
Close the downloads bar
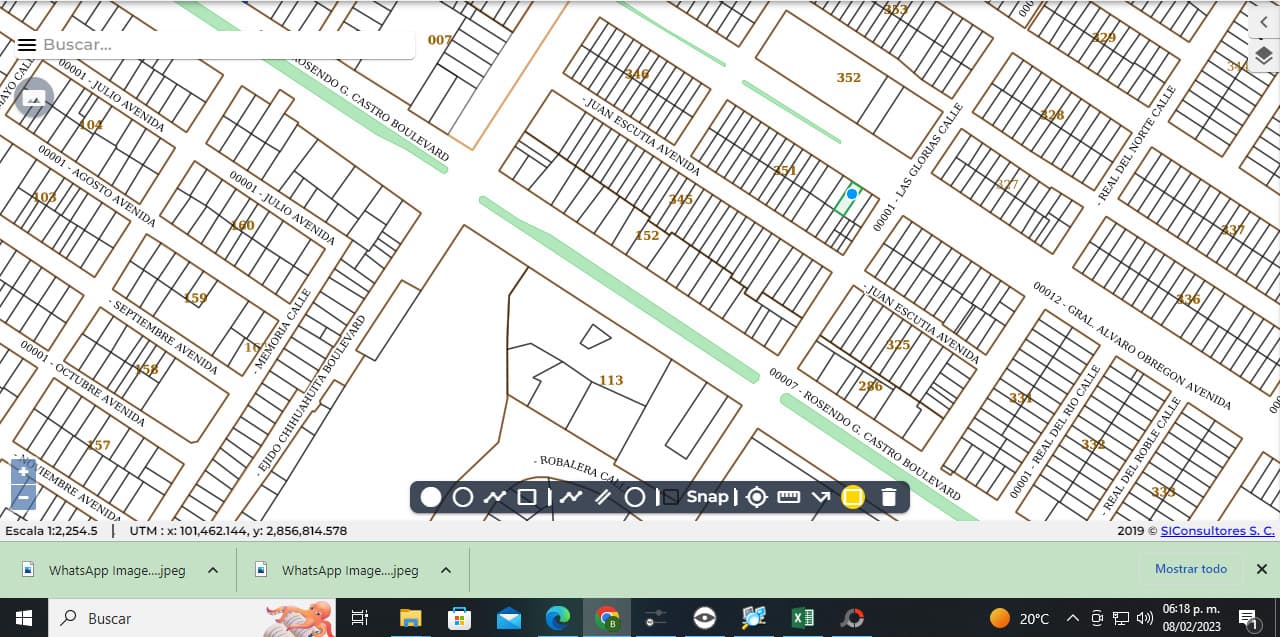(x=1262, y=569)
